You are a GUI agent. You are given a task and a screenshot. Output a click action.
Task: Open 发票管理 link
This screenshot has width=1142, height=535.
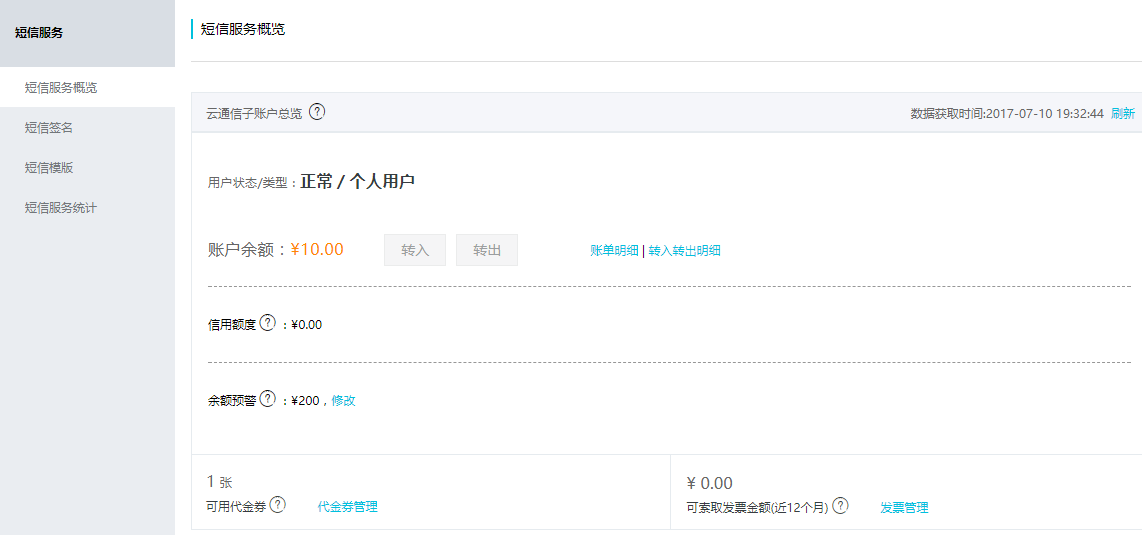point(904,508)
